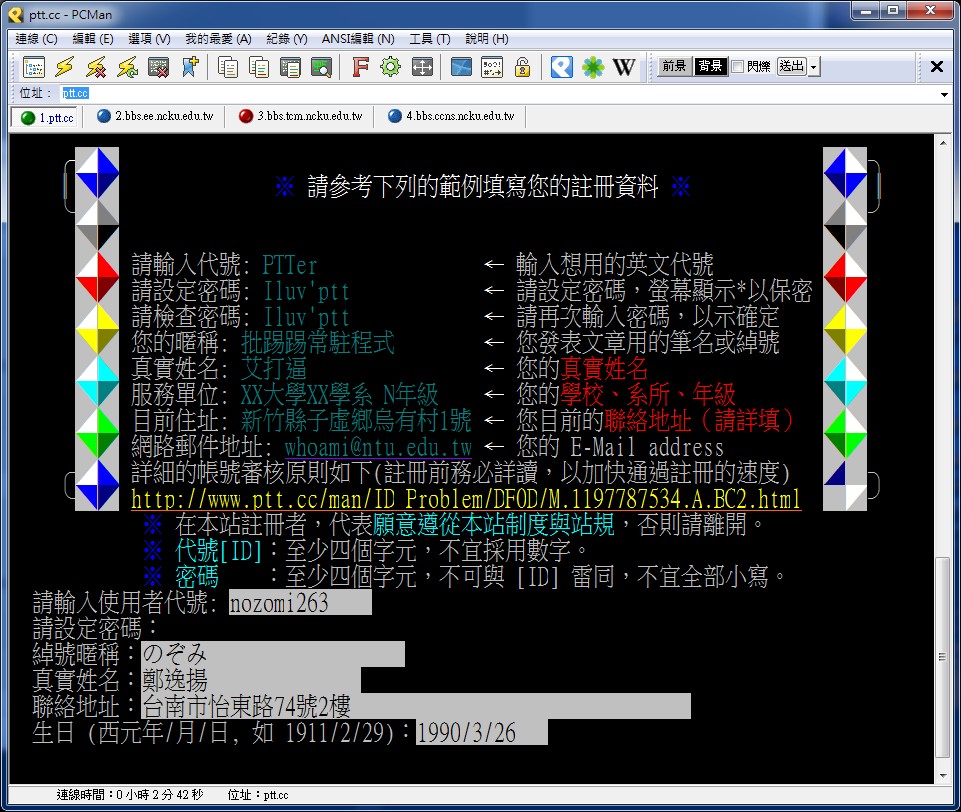This screenshot has width=961, height=812.
Task: Click the Copy toolbar icon
Action: [x=228, y=67]
